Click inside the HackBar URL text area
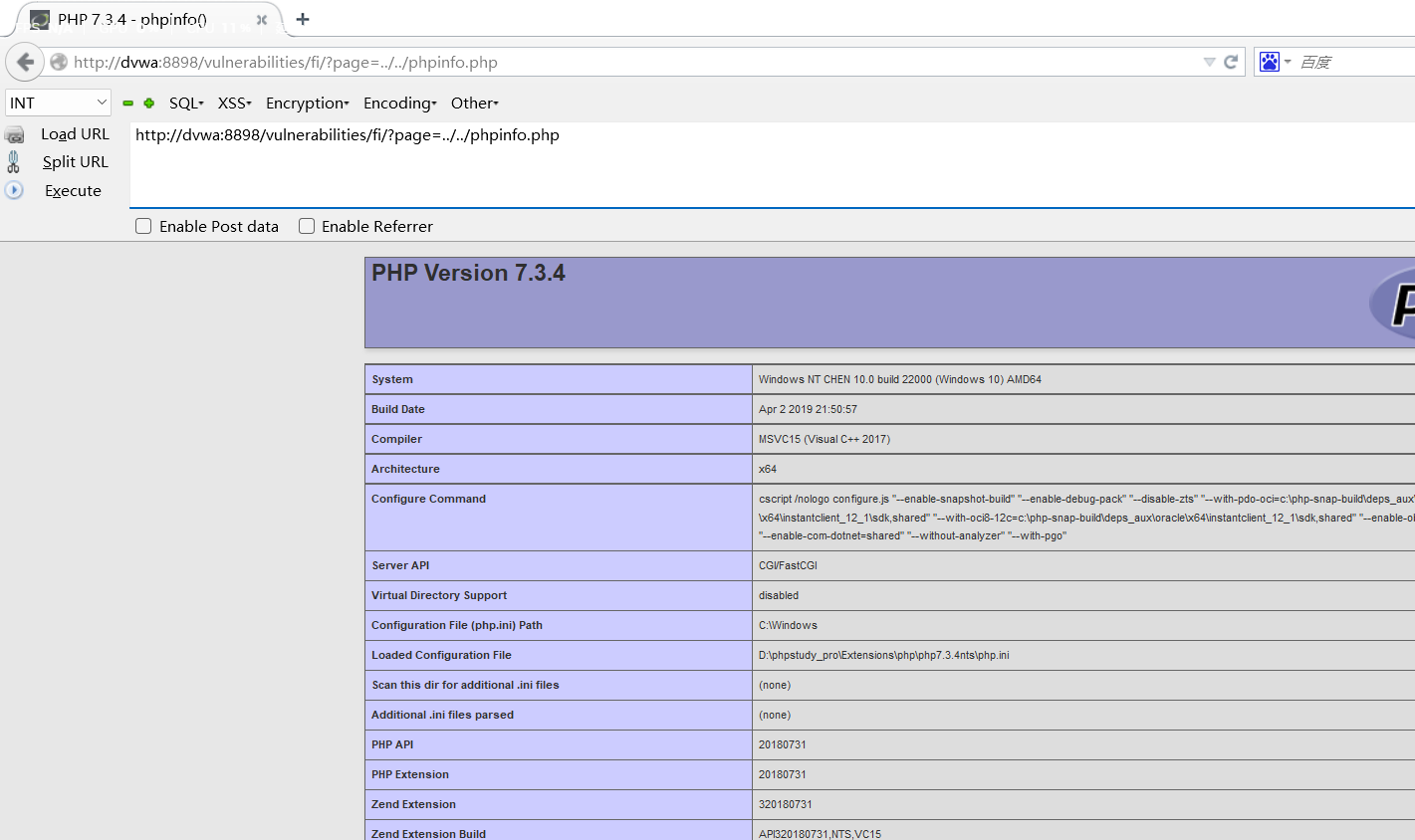This screenshot has height=840, width=1415. (772, 165)
